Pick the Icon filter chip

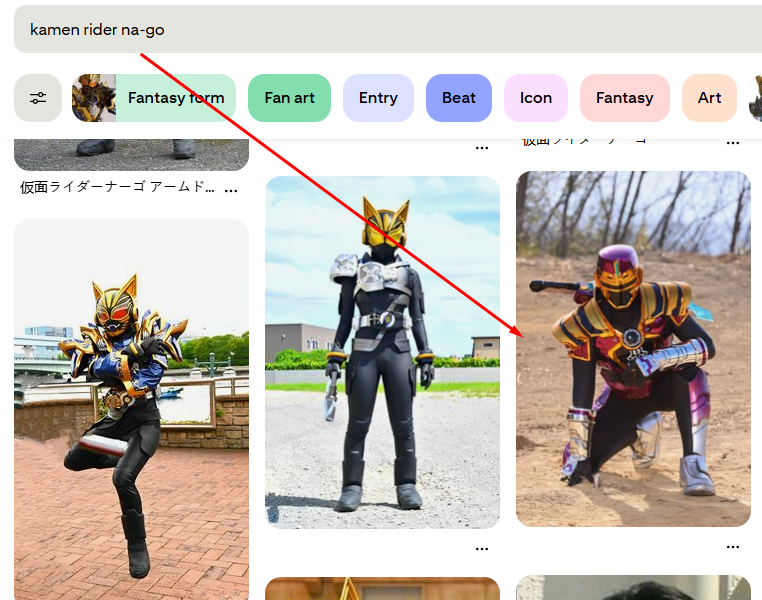coord(536,98)
